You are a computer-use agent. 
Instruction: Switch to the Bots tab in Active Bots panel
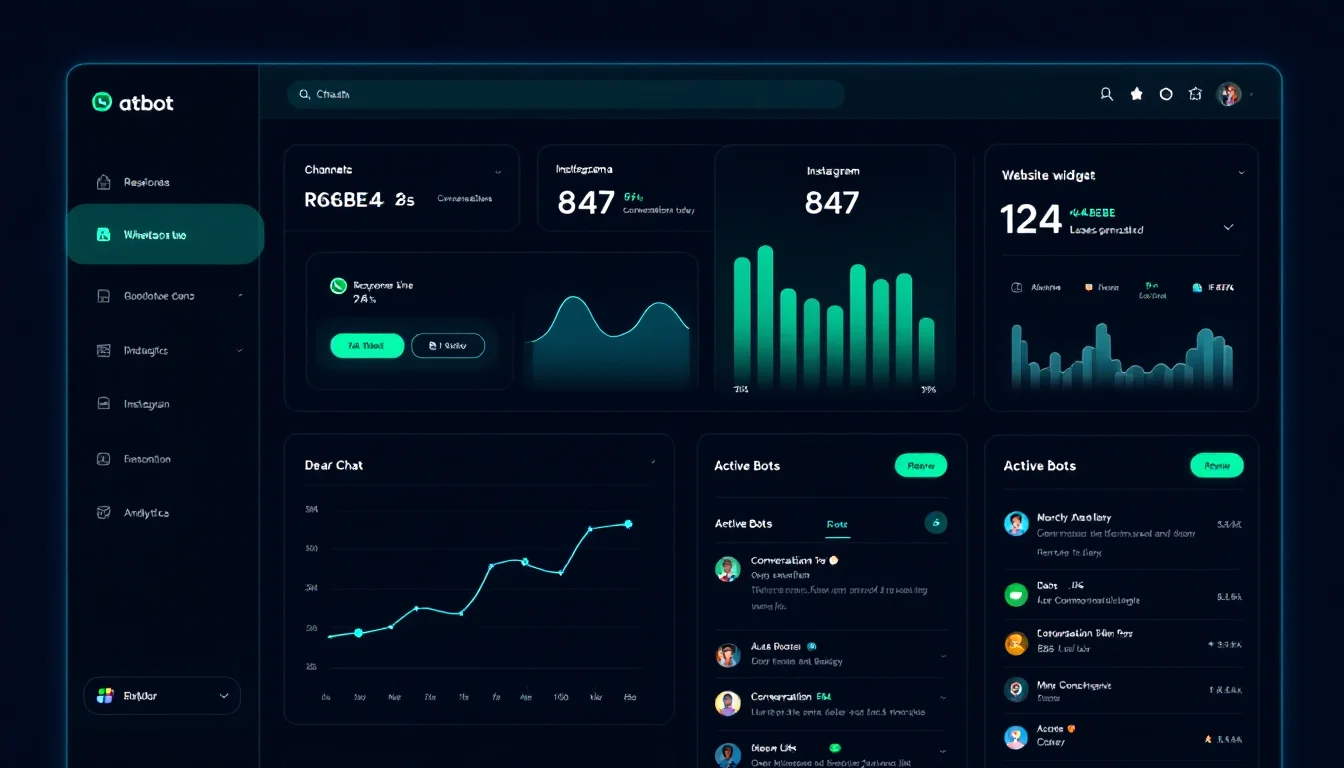point(837,523)
